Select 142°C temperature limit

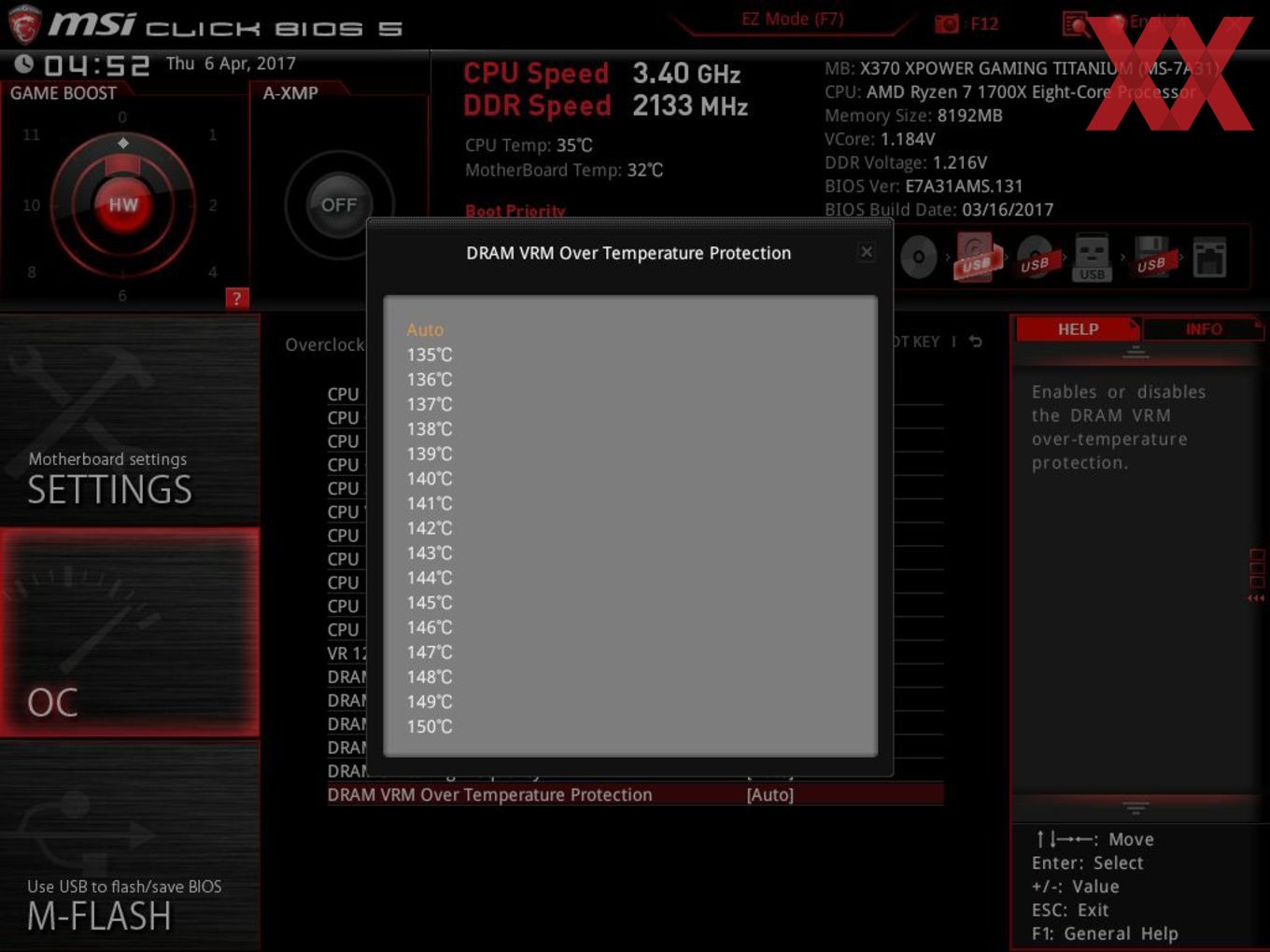click(x=430, y=528)
